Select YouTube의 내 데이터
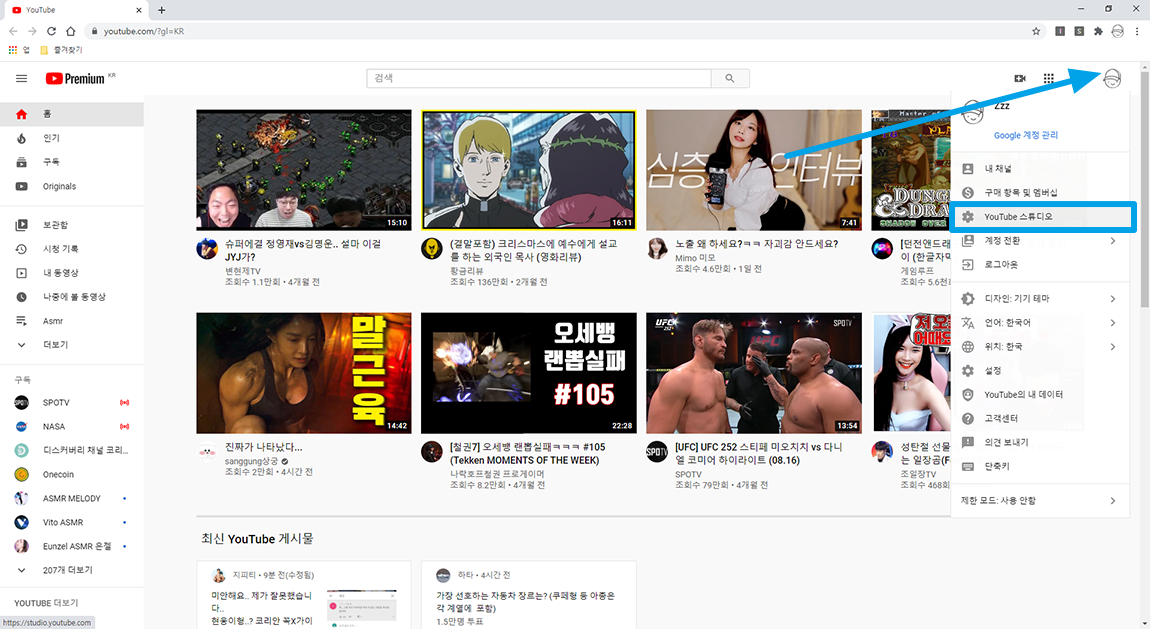 [x=1040, y=394]
